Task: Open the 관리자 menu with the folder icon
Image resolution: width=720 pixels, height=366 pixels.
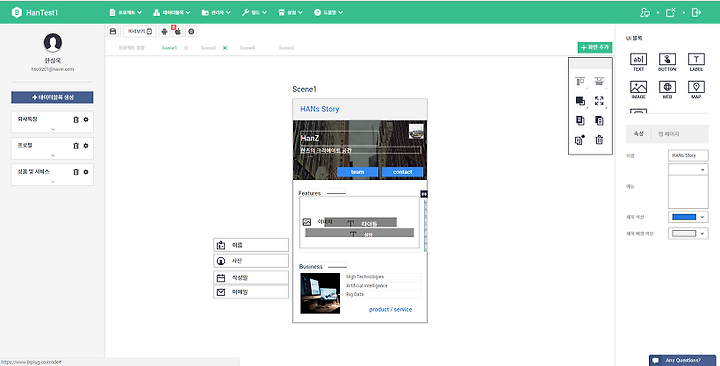Action: 216,13
